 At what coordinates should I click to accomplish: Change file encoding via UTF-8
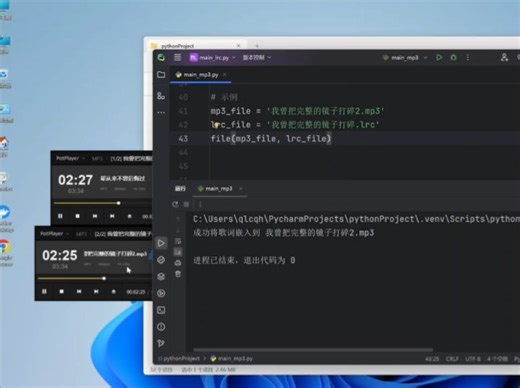click(x=473, y=359)
